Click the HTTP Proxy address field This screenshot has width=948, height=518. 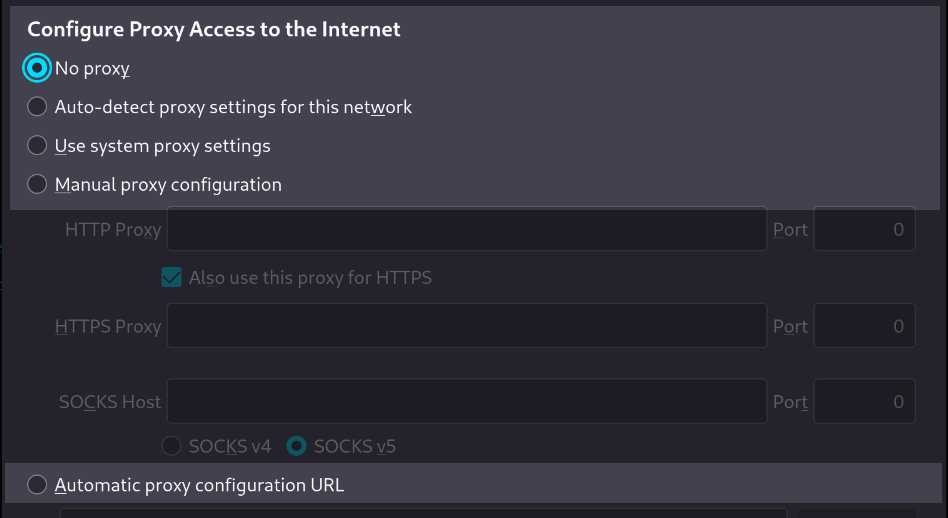point(466,229)
